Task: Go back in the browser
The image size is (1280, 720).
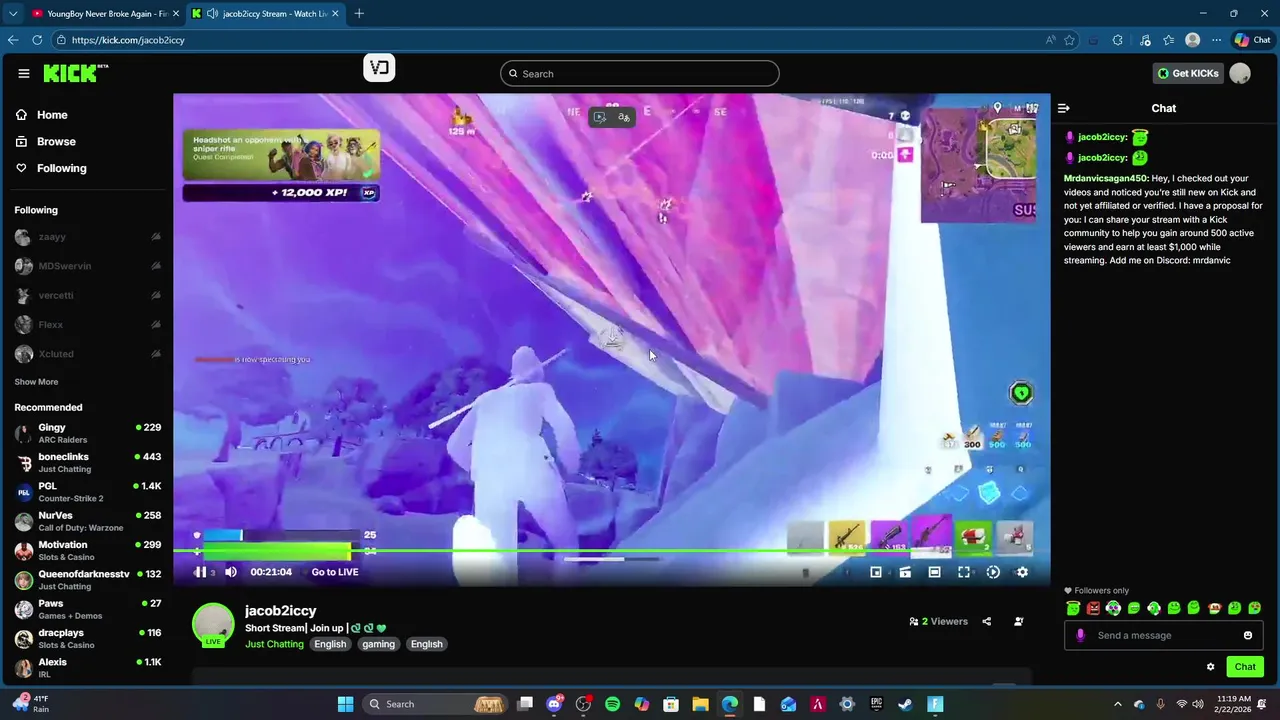Action: (x=13, y=40)
